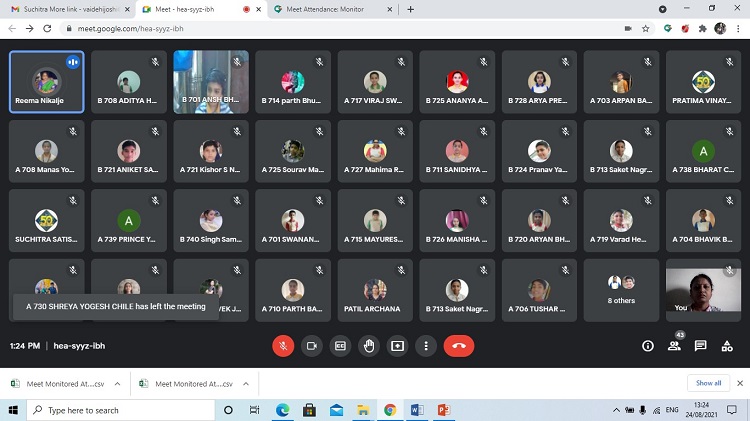The image size is (750, 421).
Task: Unmute the microphone in Meet
Action: point(283,346)
